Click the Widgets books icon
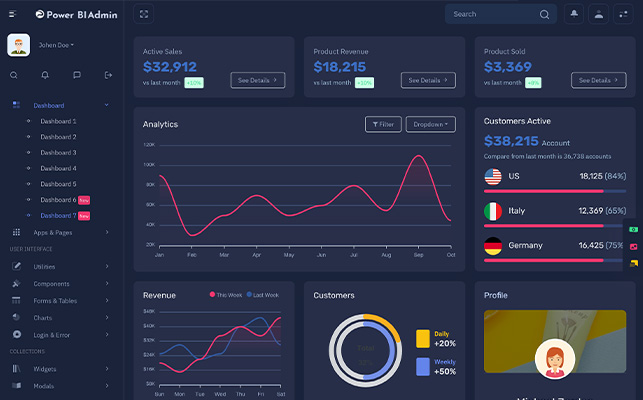 [x=16, y=368]
